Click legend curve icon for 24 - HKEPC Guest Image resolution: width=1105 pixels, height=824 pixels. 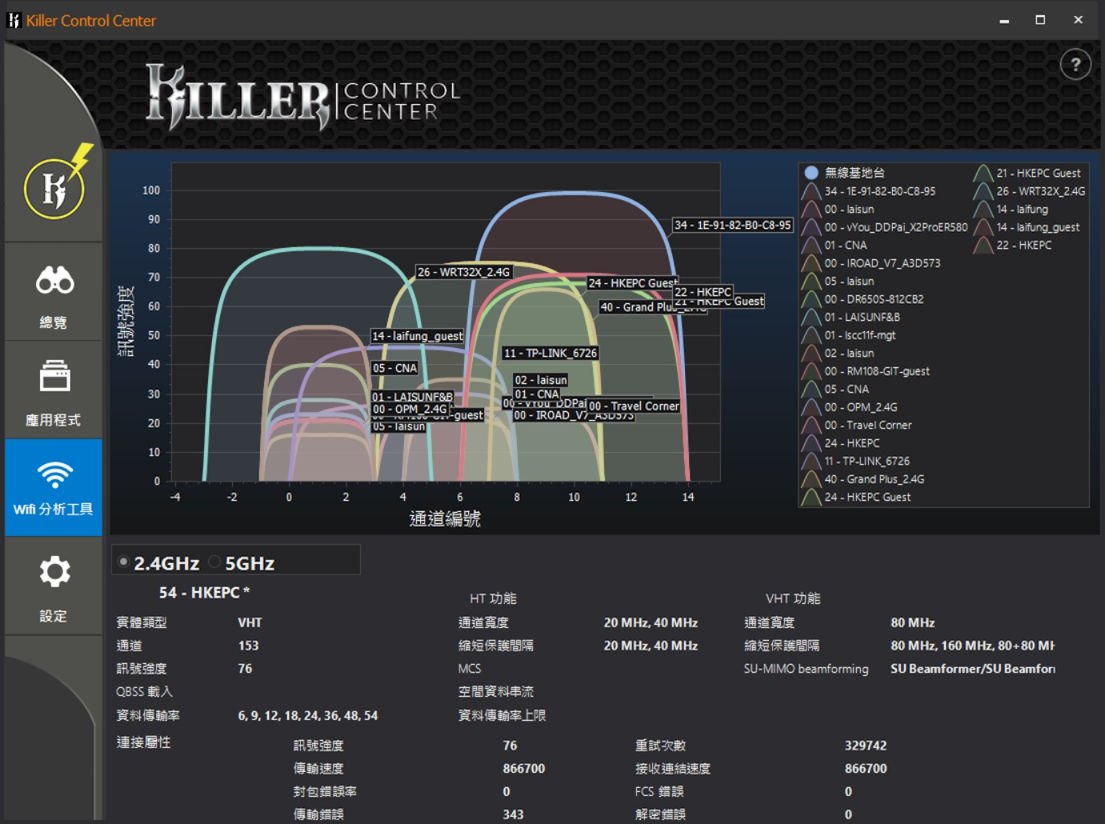click(x=812, y=497)
